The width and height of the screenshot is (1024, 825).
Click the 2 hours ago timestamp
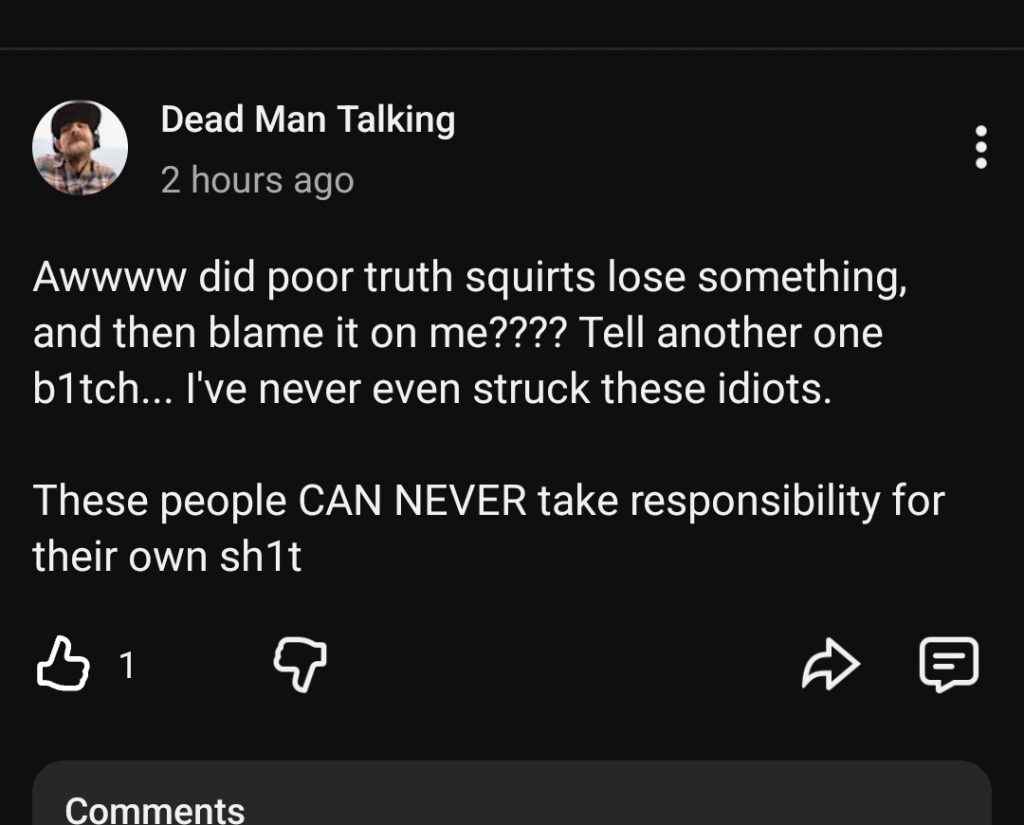[x=257, y=180]
